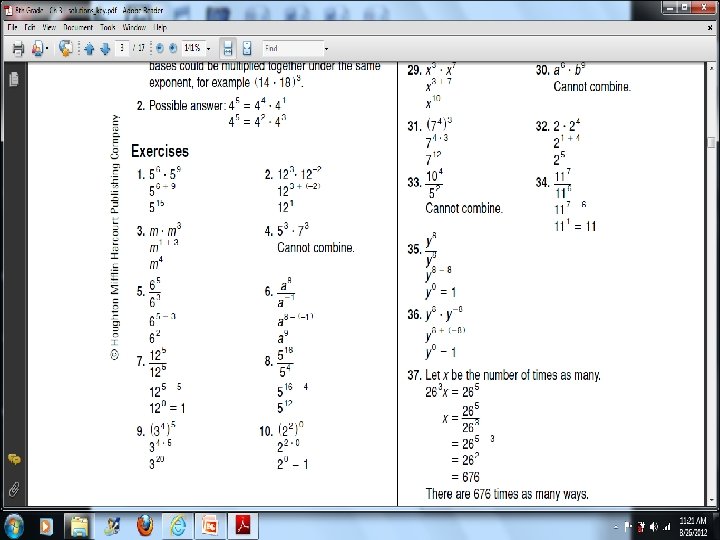The width and height of the screenshot is (720, 540).
Task: Click the zoom out round button
Action: [159, 48]
